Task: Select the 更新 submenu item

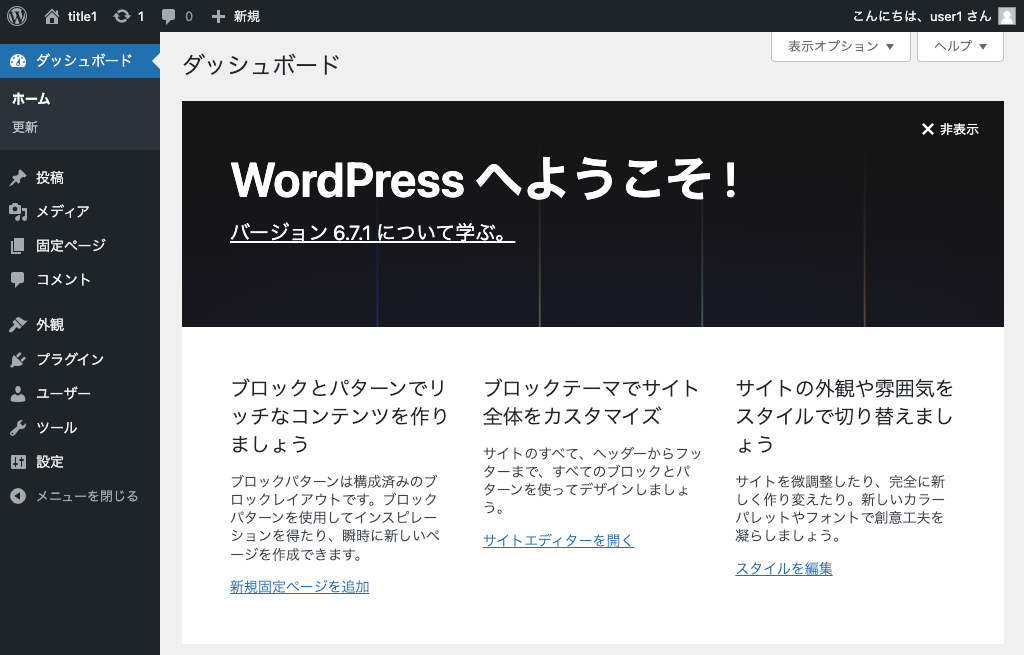Action: pyautogui.click(x=25, y=127)
